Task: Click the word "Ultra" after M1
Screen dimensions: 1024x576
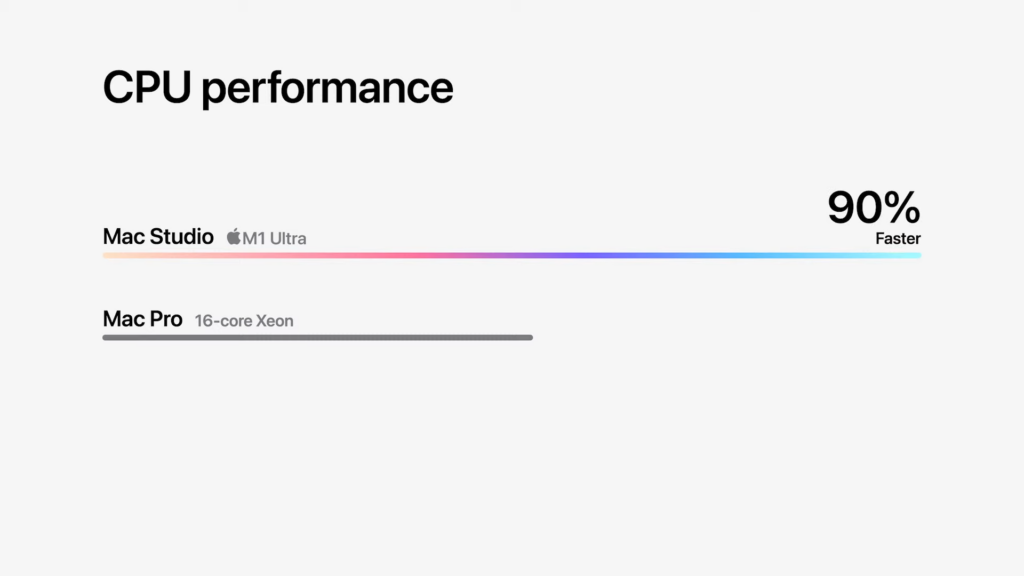Action: [286, 238]
